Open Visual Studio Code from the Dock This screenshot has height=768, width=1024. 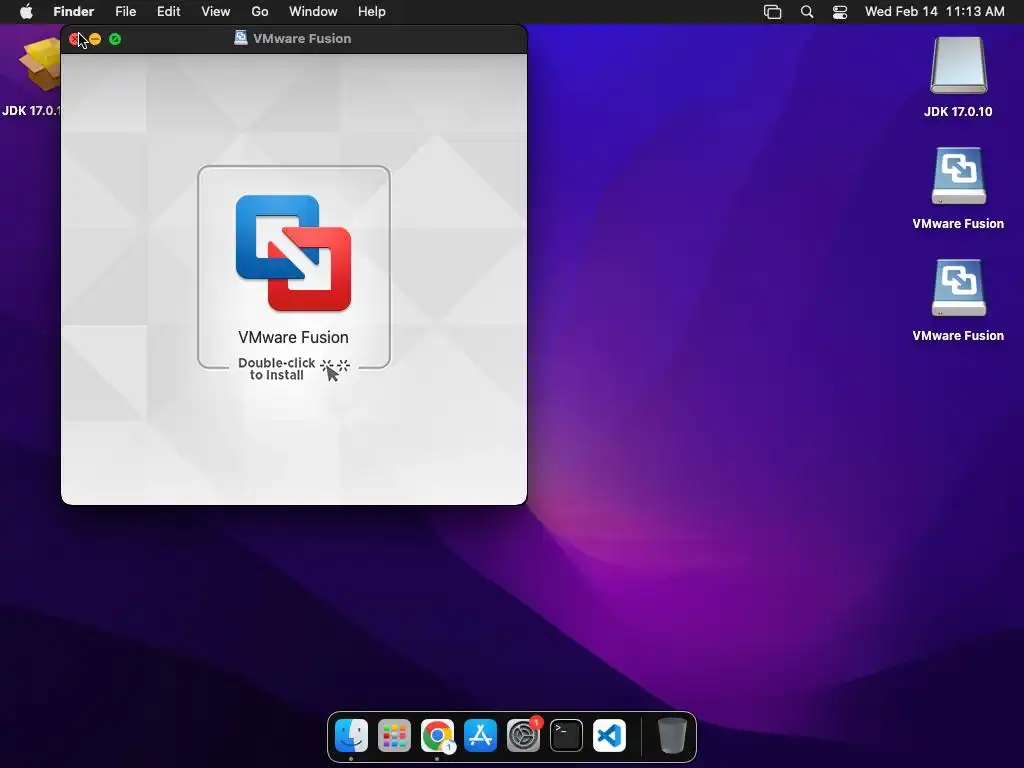pyautogui.click(x=609, y=736)
